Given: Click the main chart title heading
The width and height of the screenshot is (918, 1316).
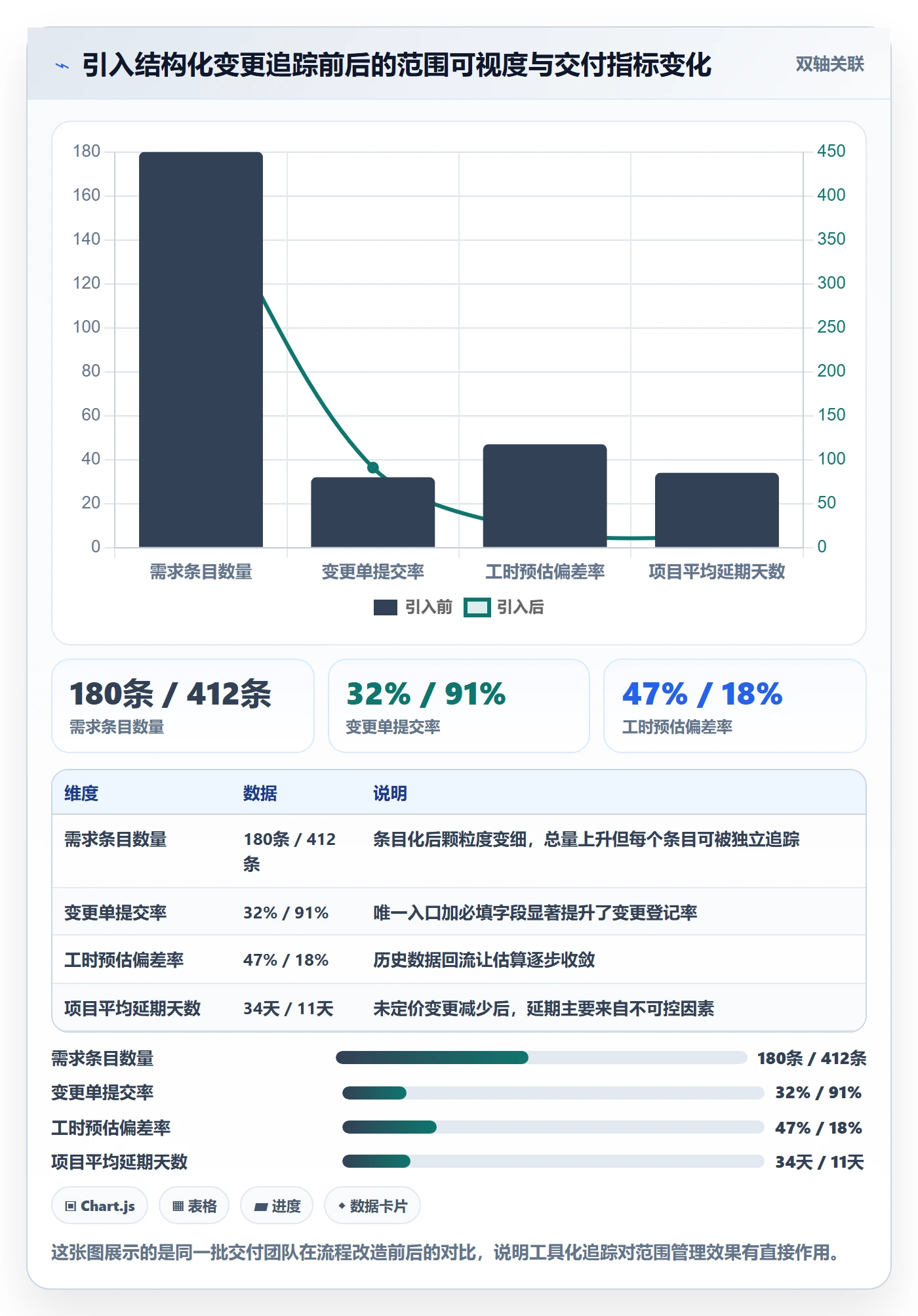Looking at the screenshot, I should (x=397, y=65).
